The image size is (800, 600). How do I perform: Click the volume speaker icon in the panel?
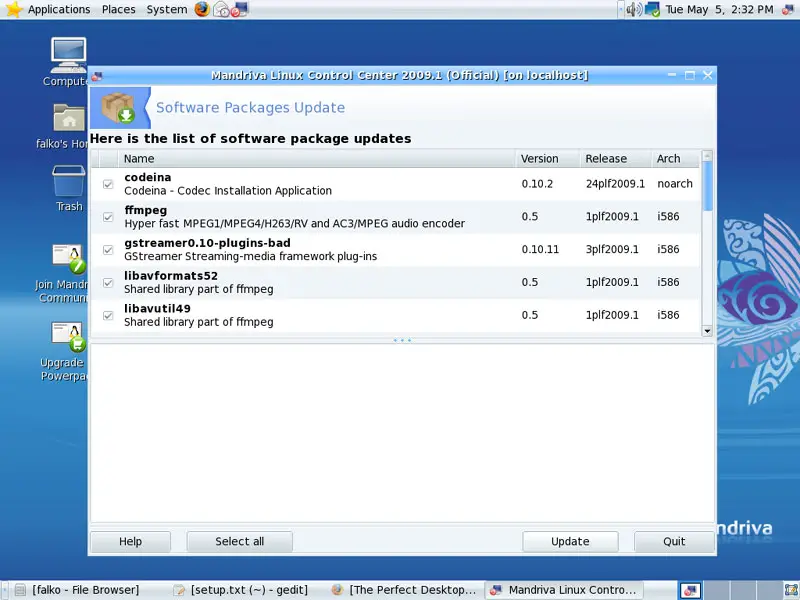tap(633, 9)
